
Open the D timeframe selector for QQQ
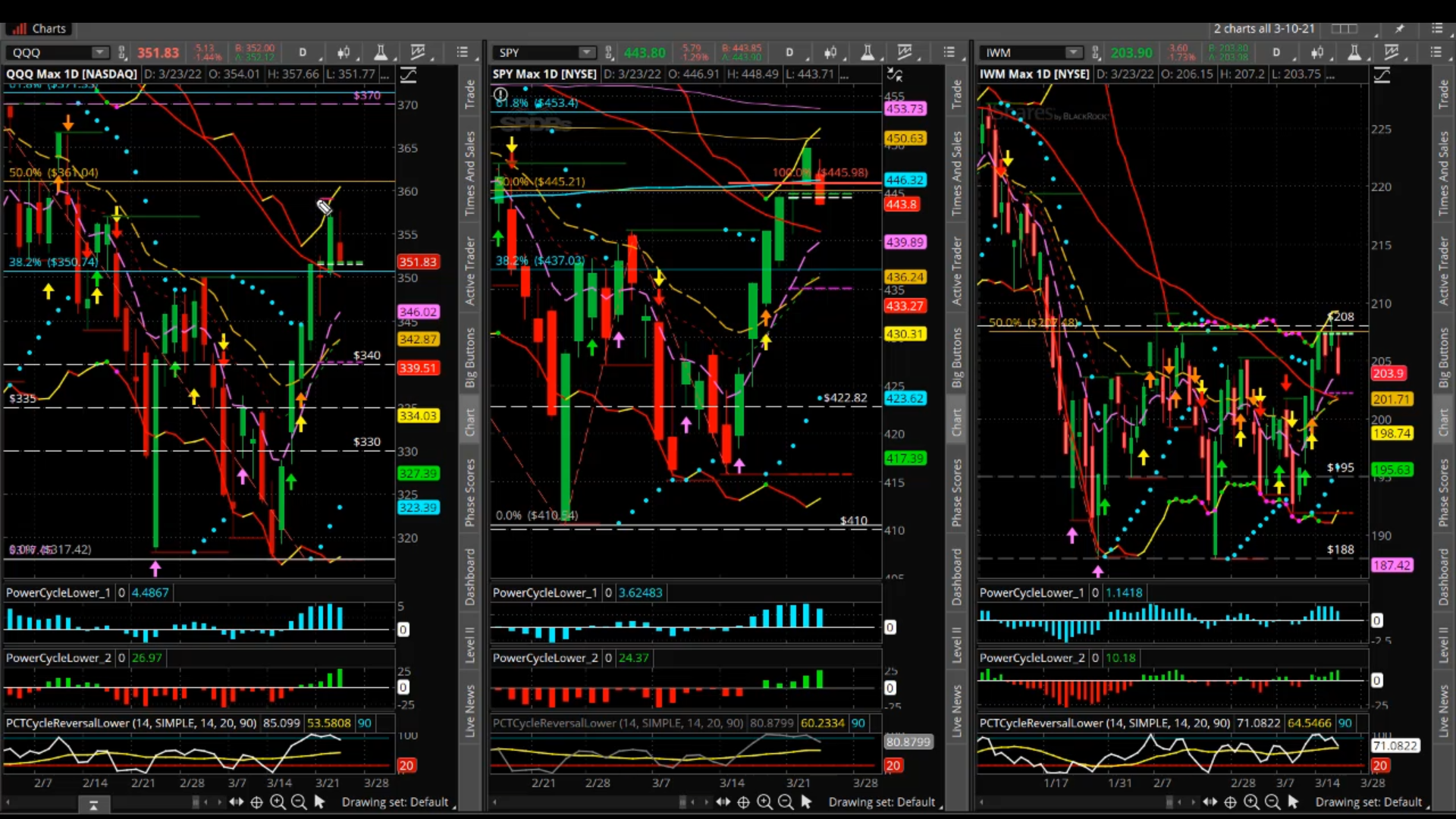303,52
